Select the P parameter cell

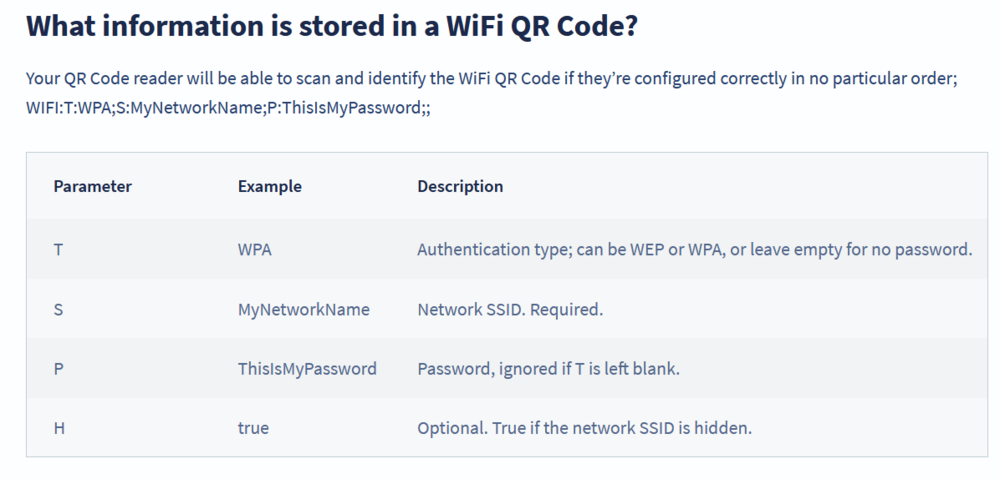[x=58, y=368]
